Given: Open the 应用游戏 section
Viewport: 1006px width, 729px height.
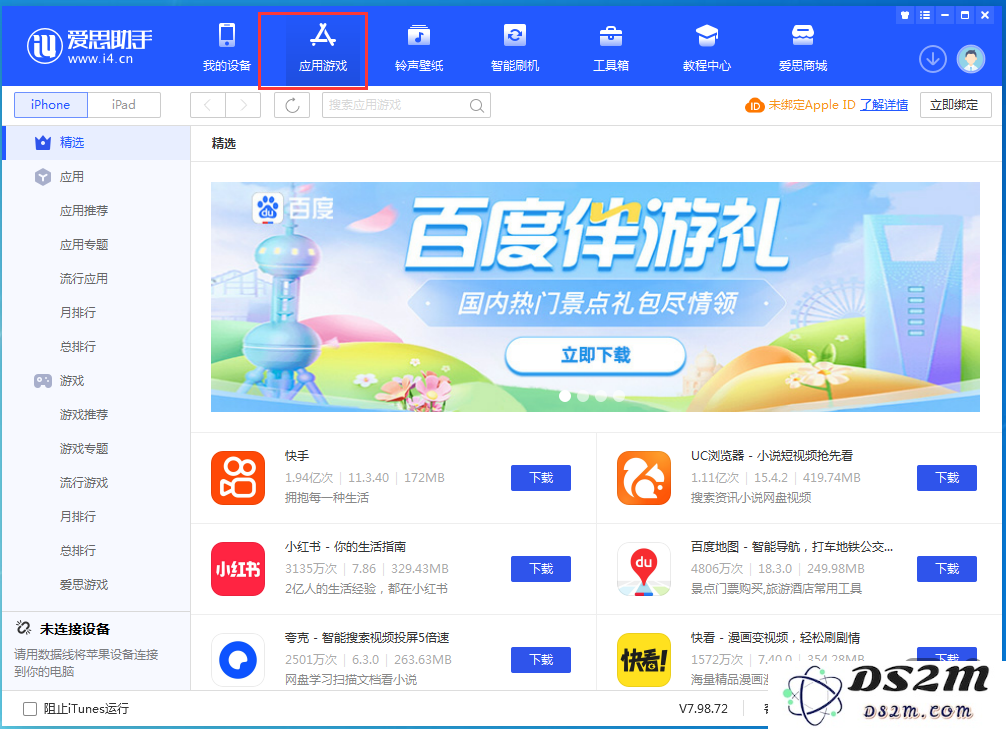Looking at the screenshot, I should tap(323, 47).
